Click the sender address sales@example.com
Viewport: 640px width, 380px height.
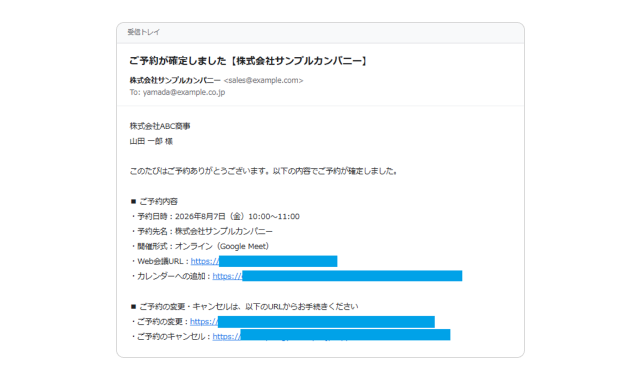pos(263,80)
